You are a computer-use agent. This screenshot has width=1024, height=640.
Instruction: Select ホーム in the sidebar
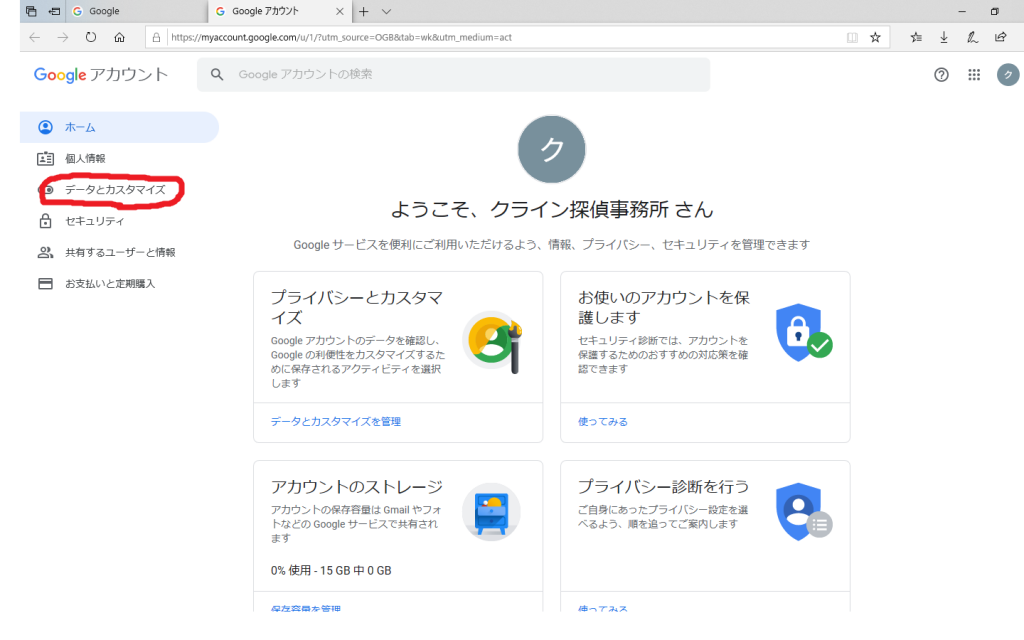[x=119, y=127]
